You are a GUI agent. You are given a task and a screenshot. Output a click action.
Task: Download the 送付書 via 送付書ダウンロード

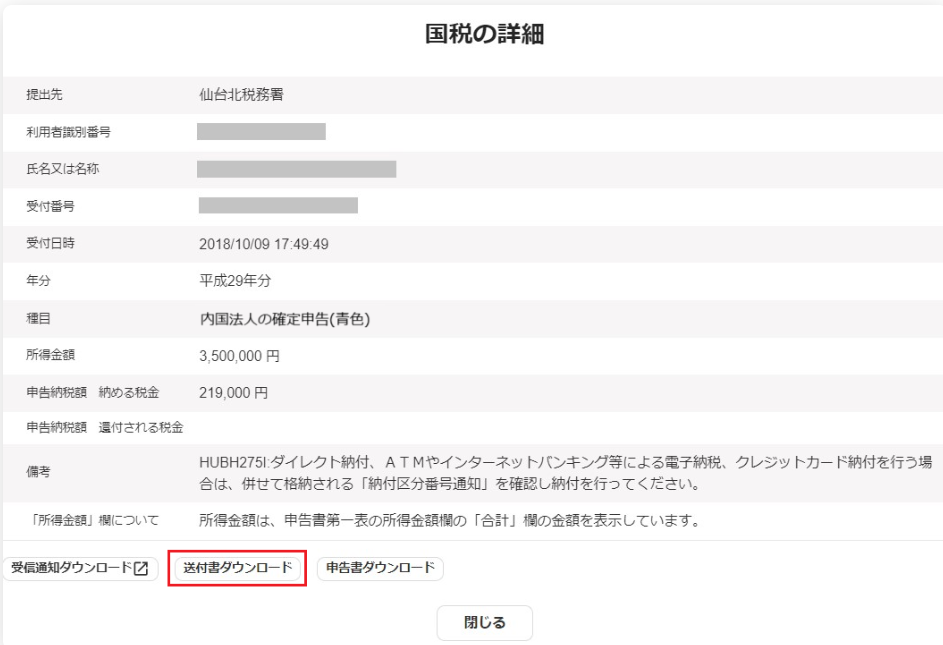coord(238,568)
